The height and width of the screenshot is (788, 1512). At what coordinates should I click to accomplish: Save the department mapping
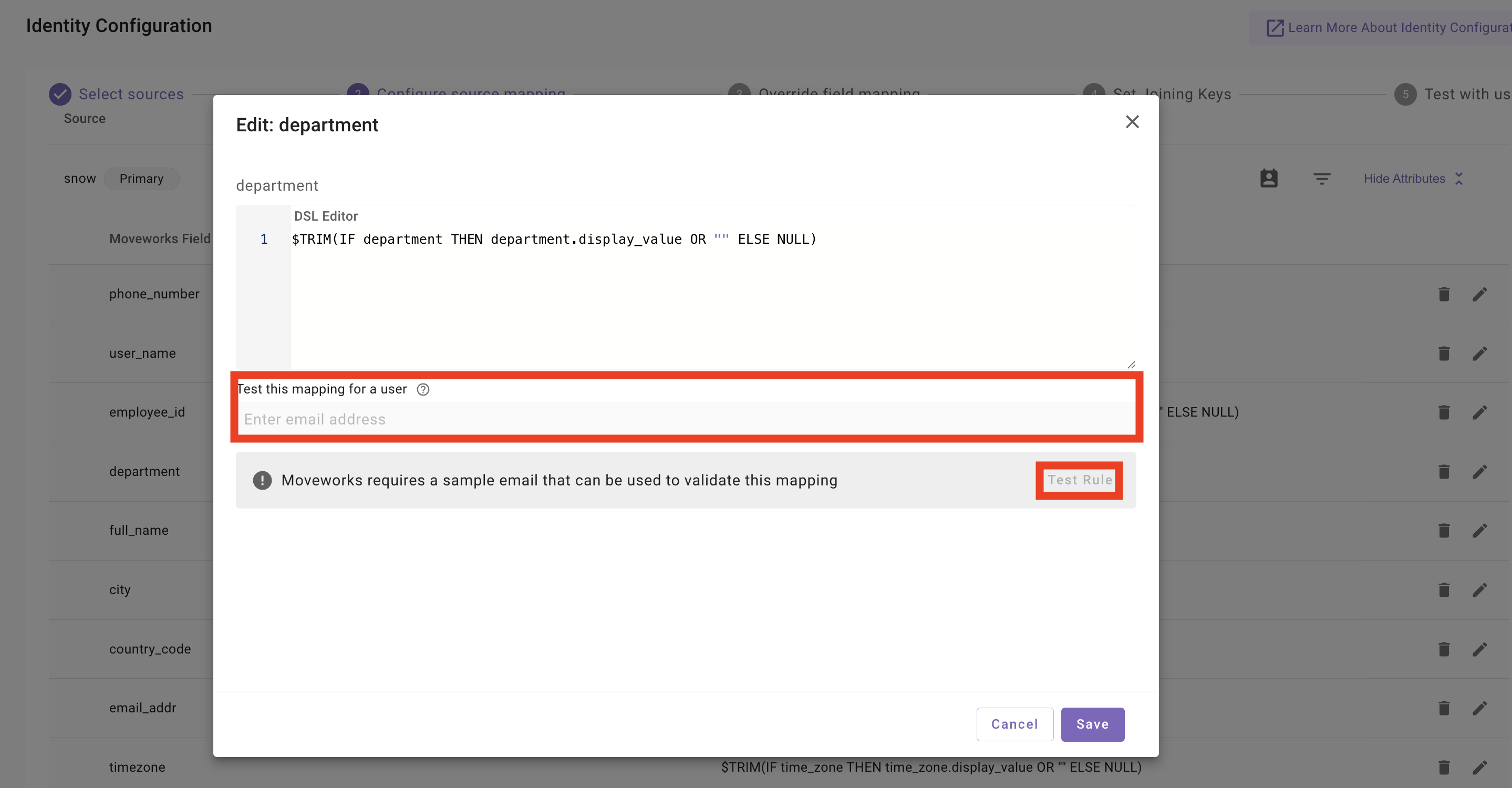tap(1092, 724)
